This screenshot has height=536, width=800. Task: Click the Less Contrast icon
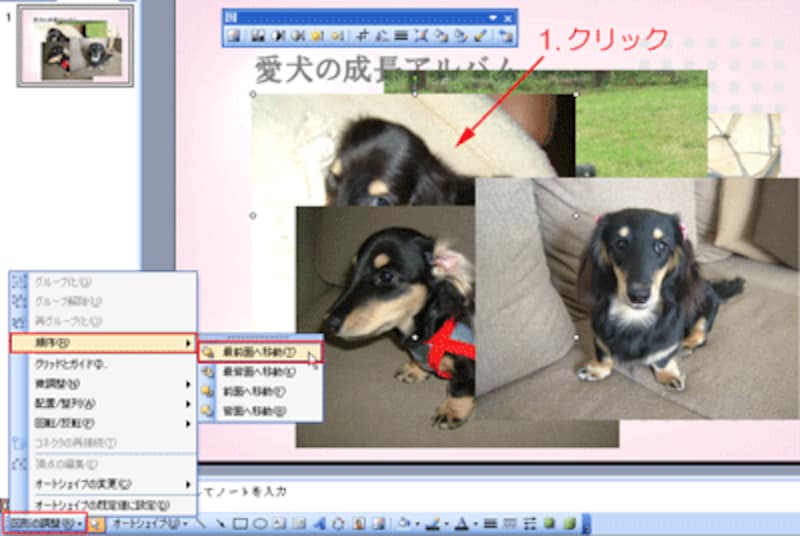click(x=297, y=36)
